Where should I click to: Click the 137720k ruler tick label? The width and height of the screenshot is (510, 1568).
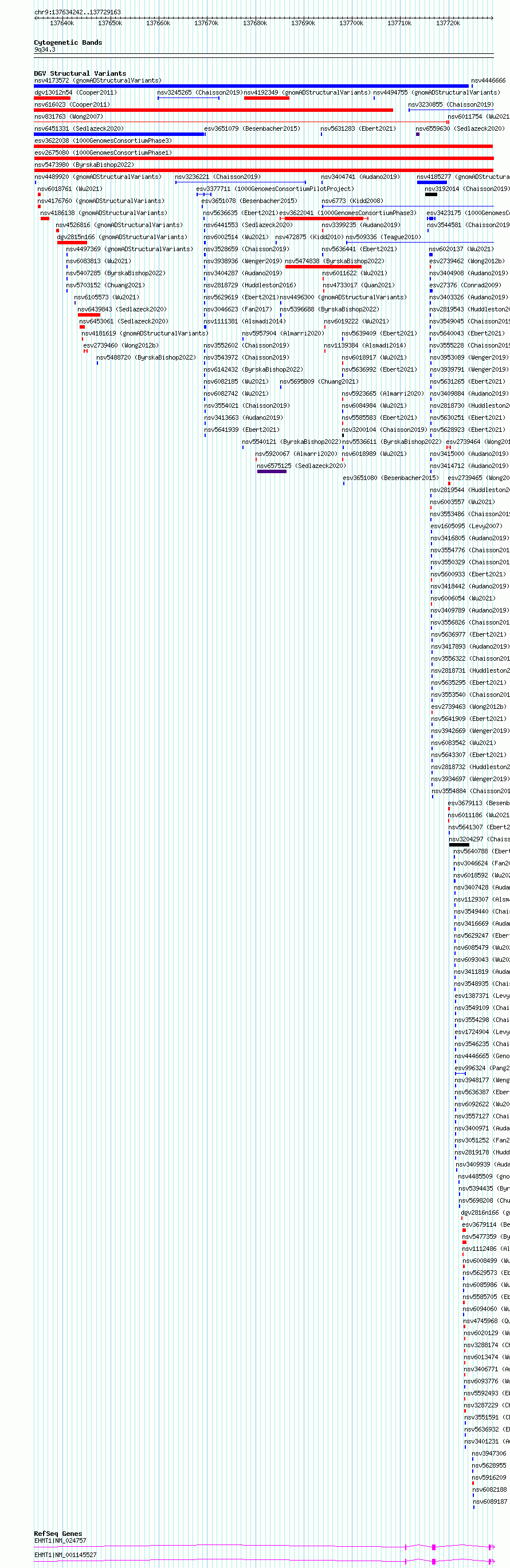pos(448,23)
